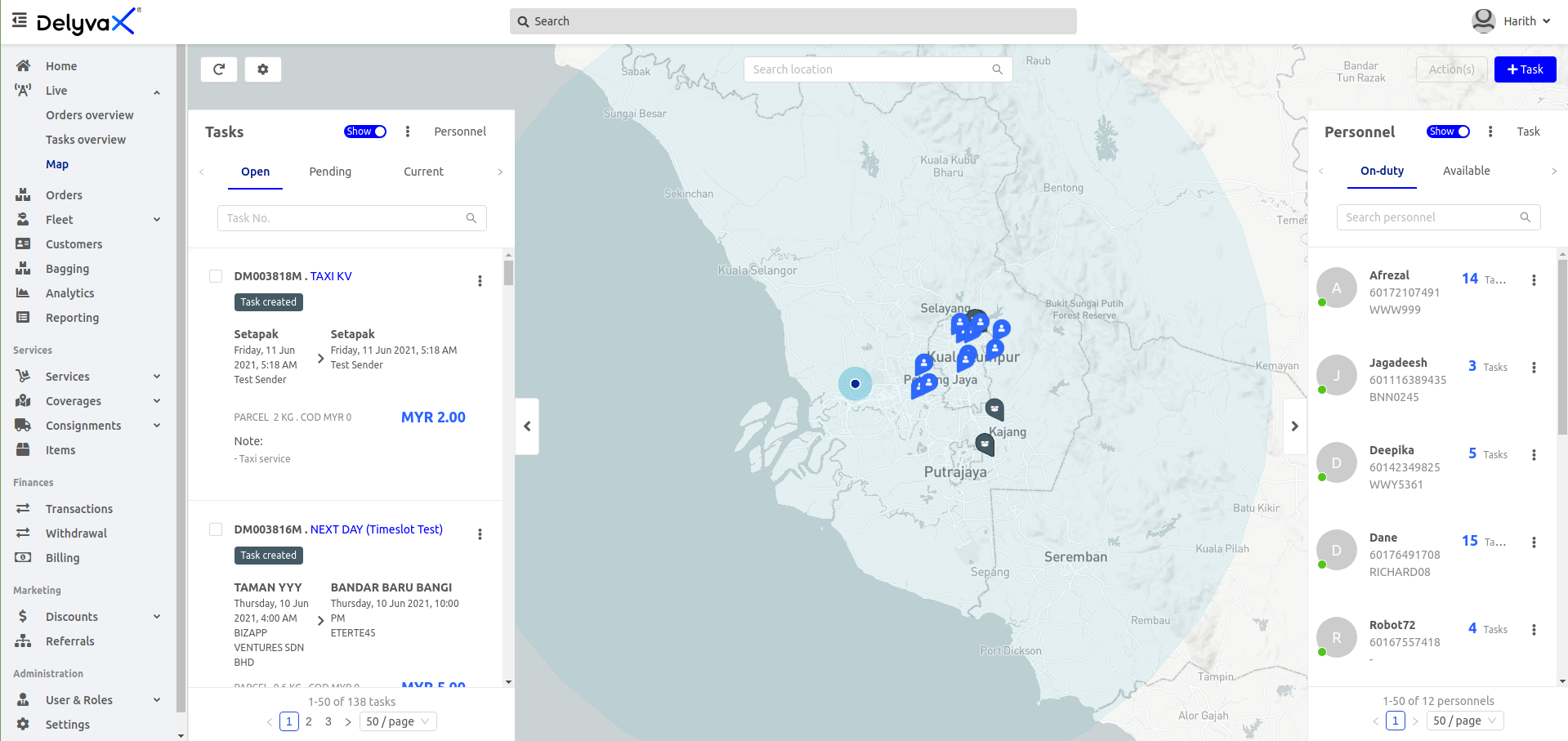Screen dimensions: 1568x741
Task: Click the map refresh icon
Action: 218,69
